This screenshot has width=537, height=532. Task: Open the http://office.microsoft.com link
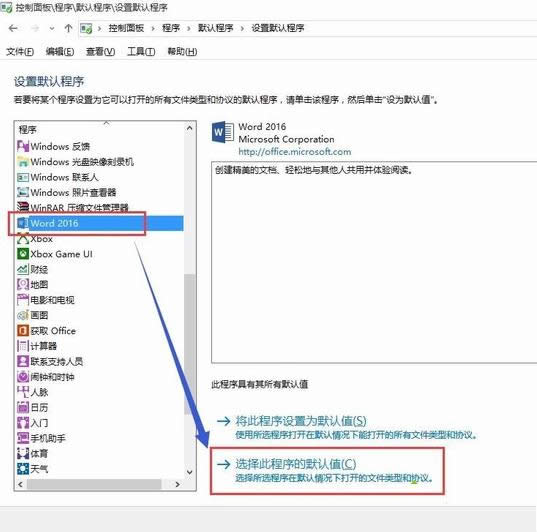295,152
